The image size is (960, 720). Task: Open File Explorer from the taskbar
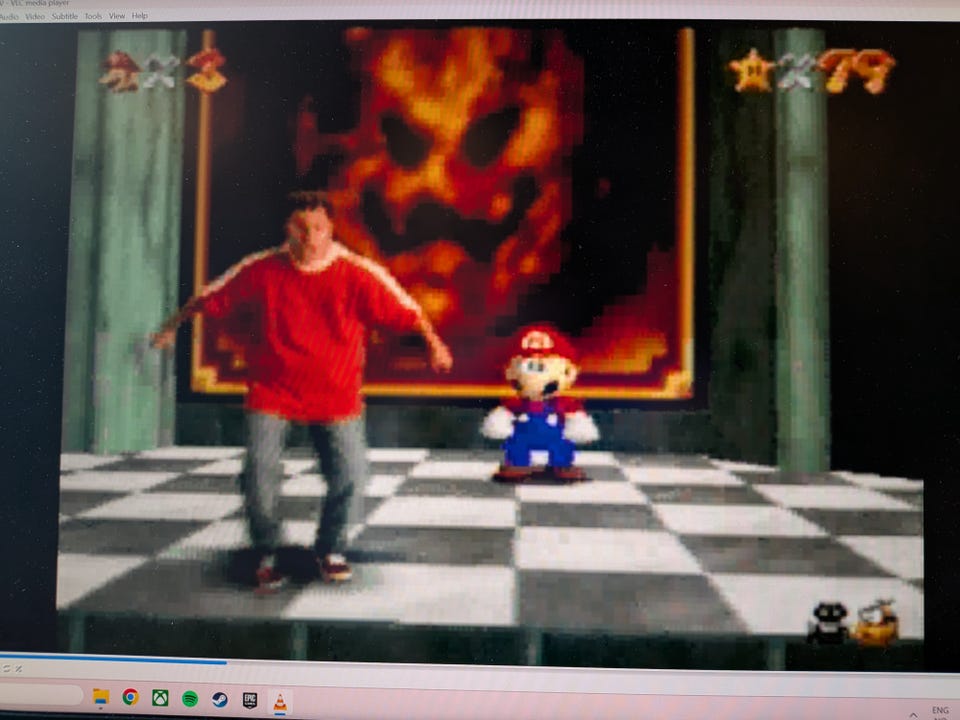pyautogui.click(x=100, y=697)
